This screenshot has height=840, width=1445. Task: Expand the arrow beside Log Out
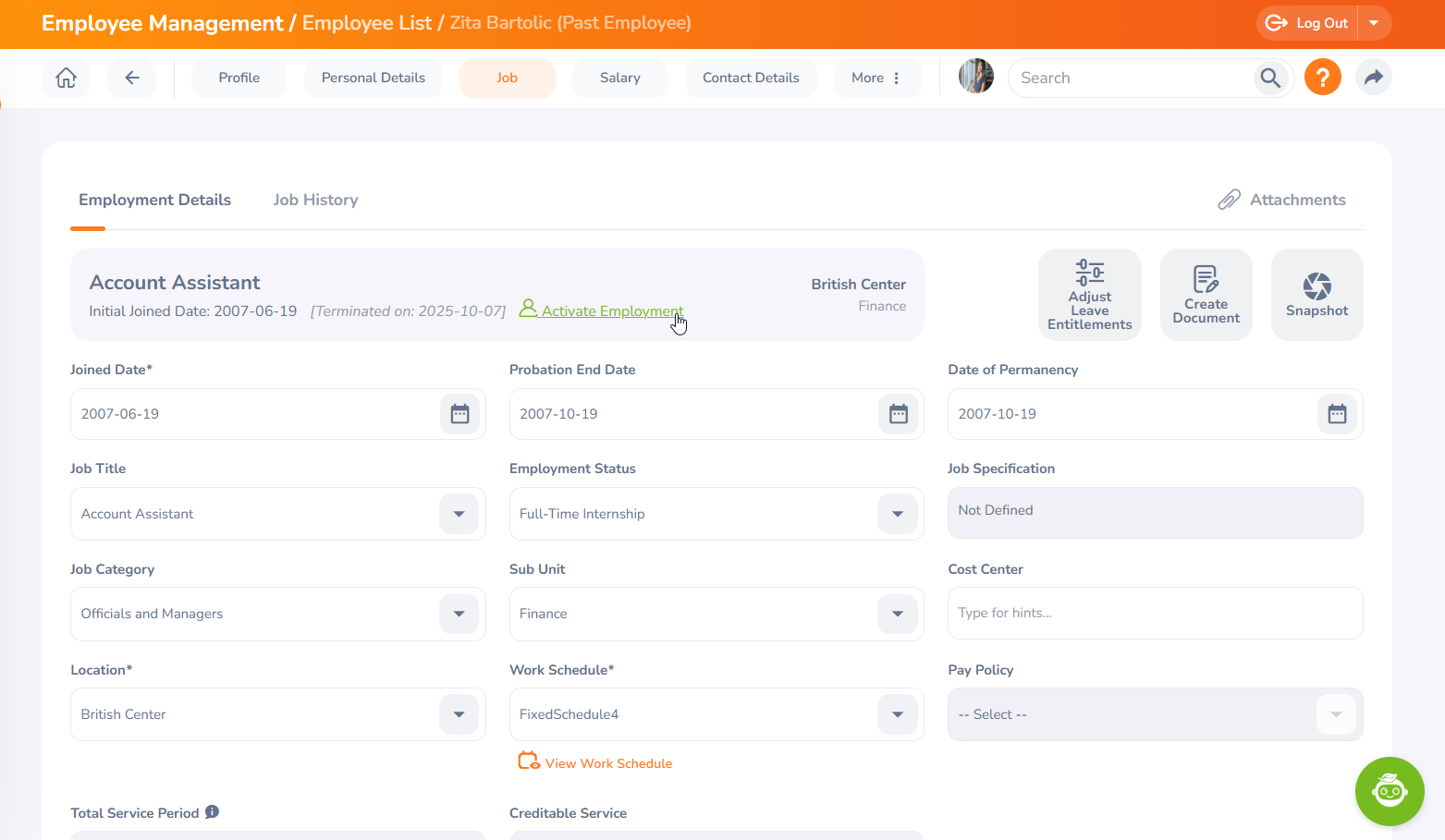(x=1374, y=23)
